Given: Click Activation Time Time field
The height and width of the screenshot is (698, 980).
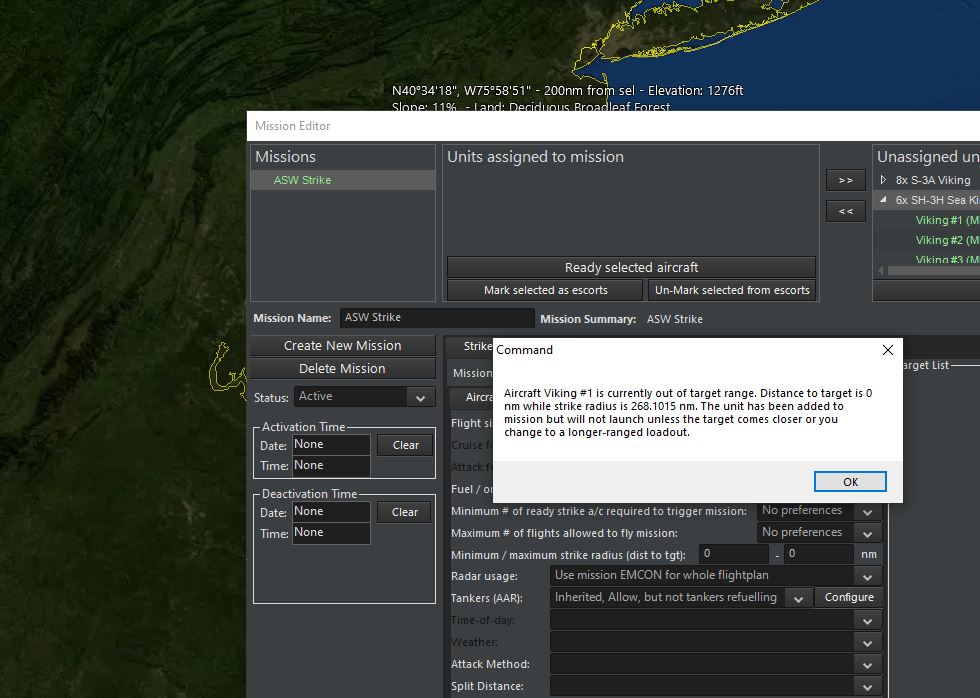Looking at the screenshot, I should coord(331,466).
